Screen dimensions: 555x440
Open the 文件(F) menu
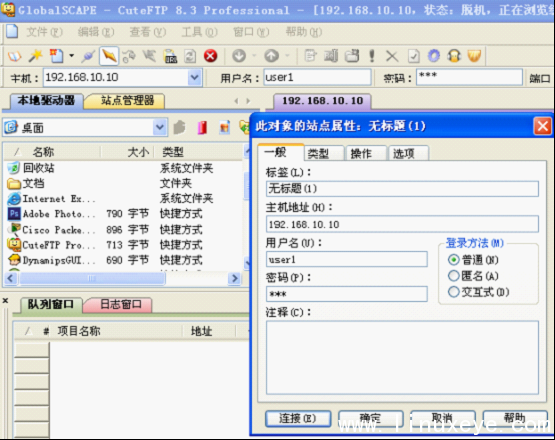coord(44,32)
